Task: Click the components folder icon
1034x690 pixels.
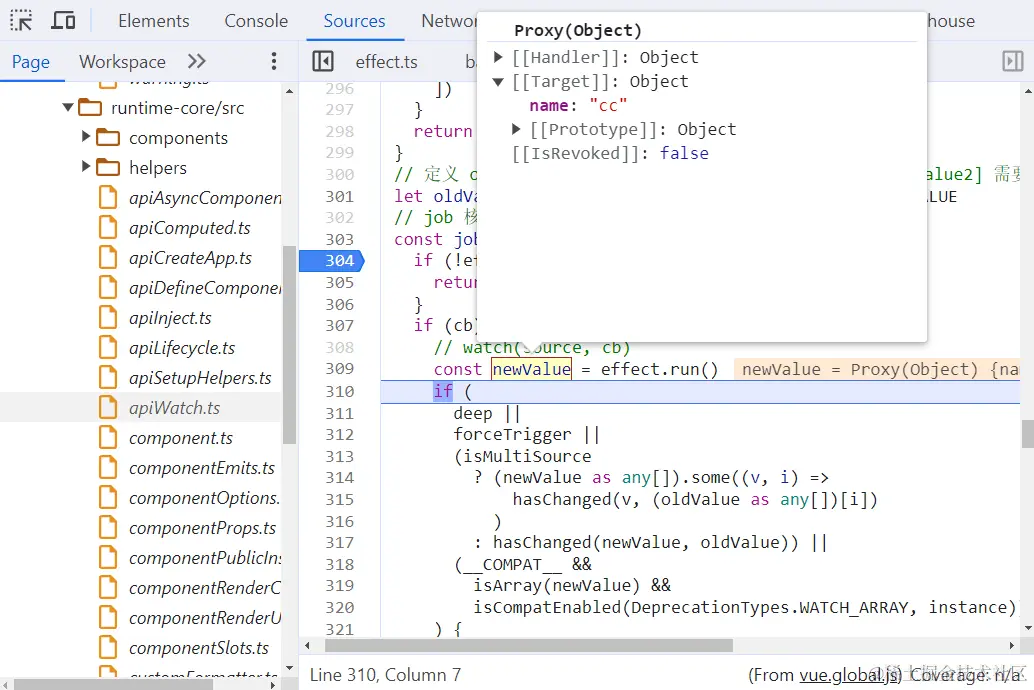Action: point(107,137)
